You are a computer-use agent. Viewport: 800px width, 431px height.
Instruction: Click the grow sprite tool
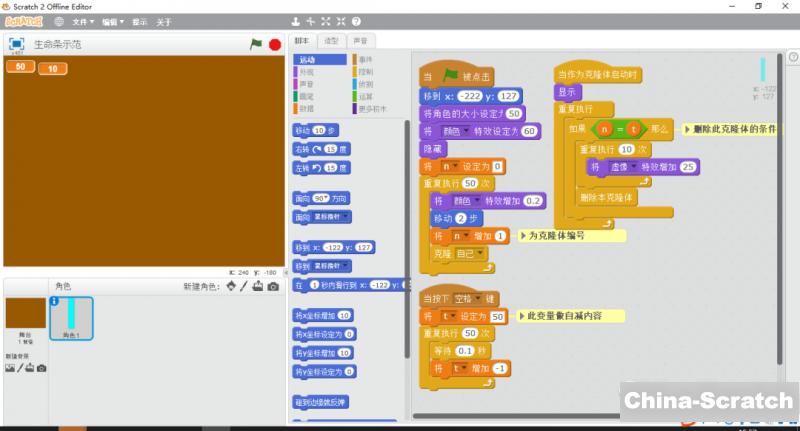[x=326, y=21]
